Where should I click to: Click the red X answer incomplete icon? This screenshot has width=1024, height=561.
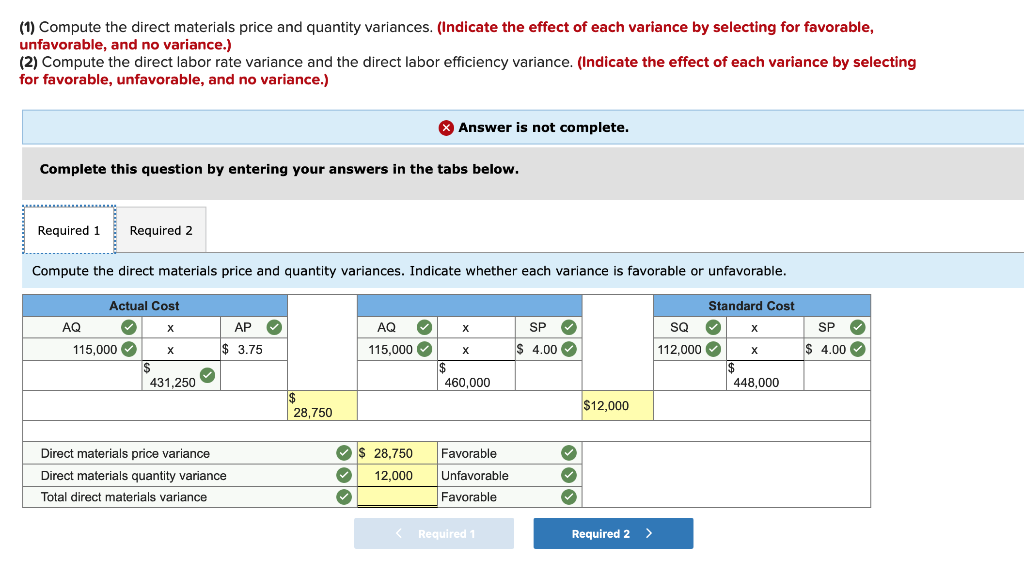pyautogui.click(x=446, y=128)
